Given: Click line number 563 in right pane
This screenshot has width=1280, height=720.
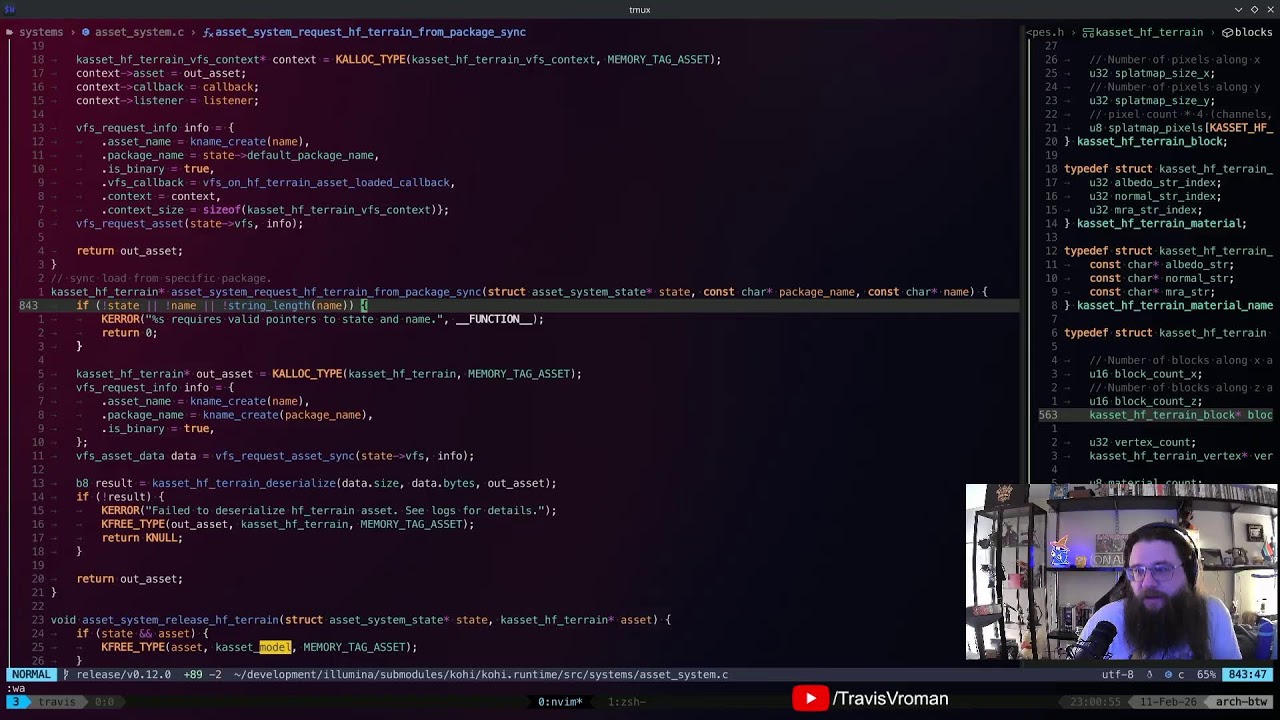Looking at the screenshot, I should pos(1047,415).
